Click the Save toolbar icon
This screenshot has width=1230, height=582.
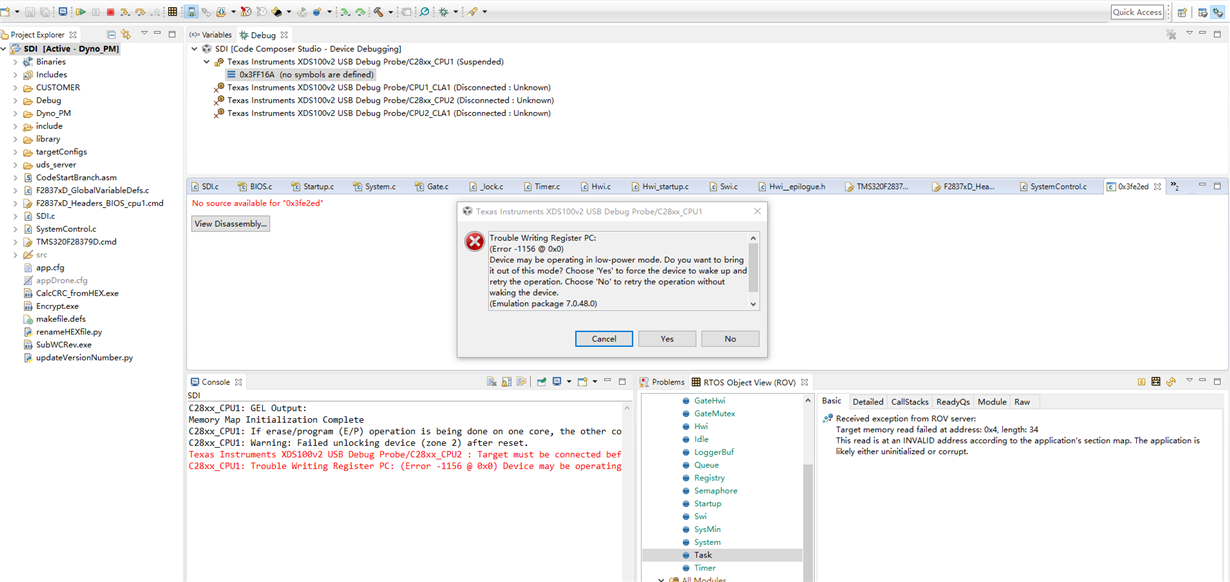[30, 12]
